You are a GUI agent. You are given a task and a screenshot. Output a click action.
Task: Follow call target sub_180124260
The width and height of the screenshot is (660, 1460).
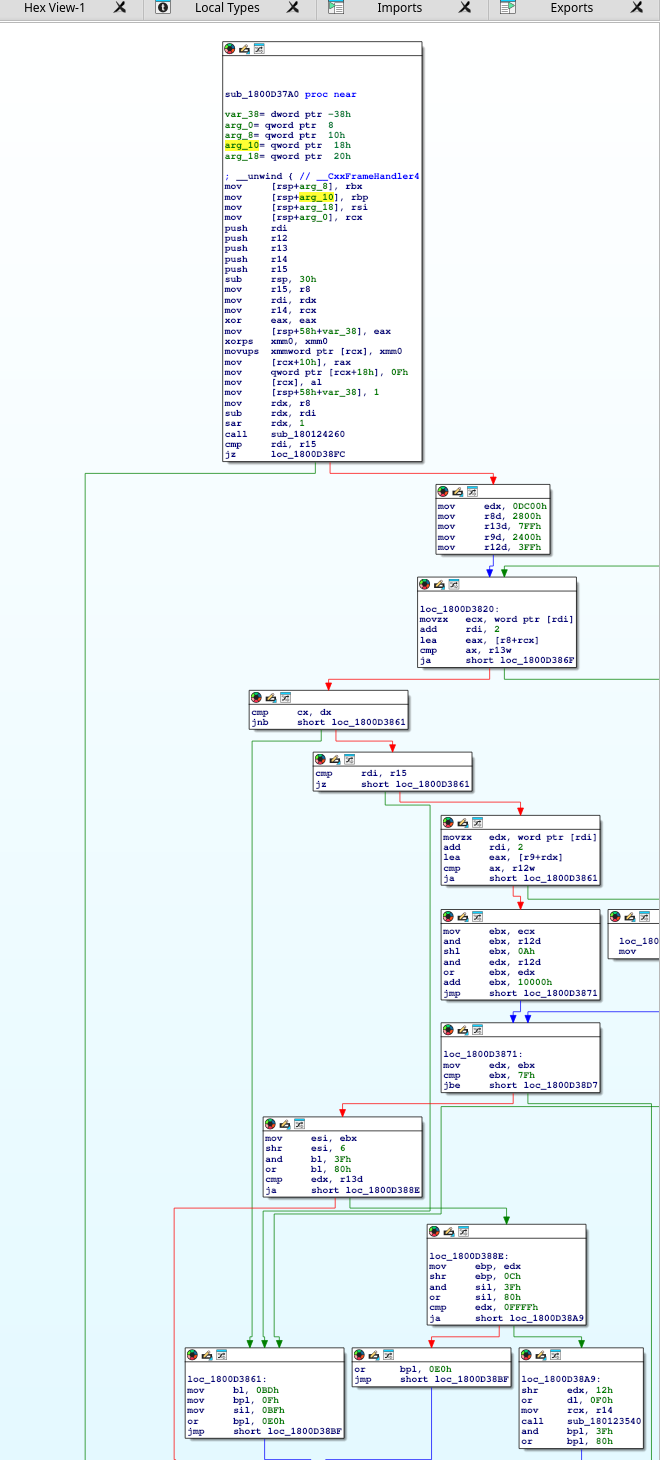point(307,434)
